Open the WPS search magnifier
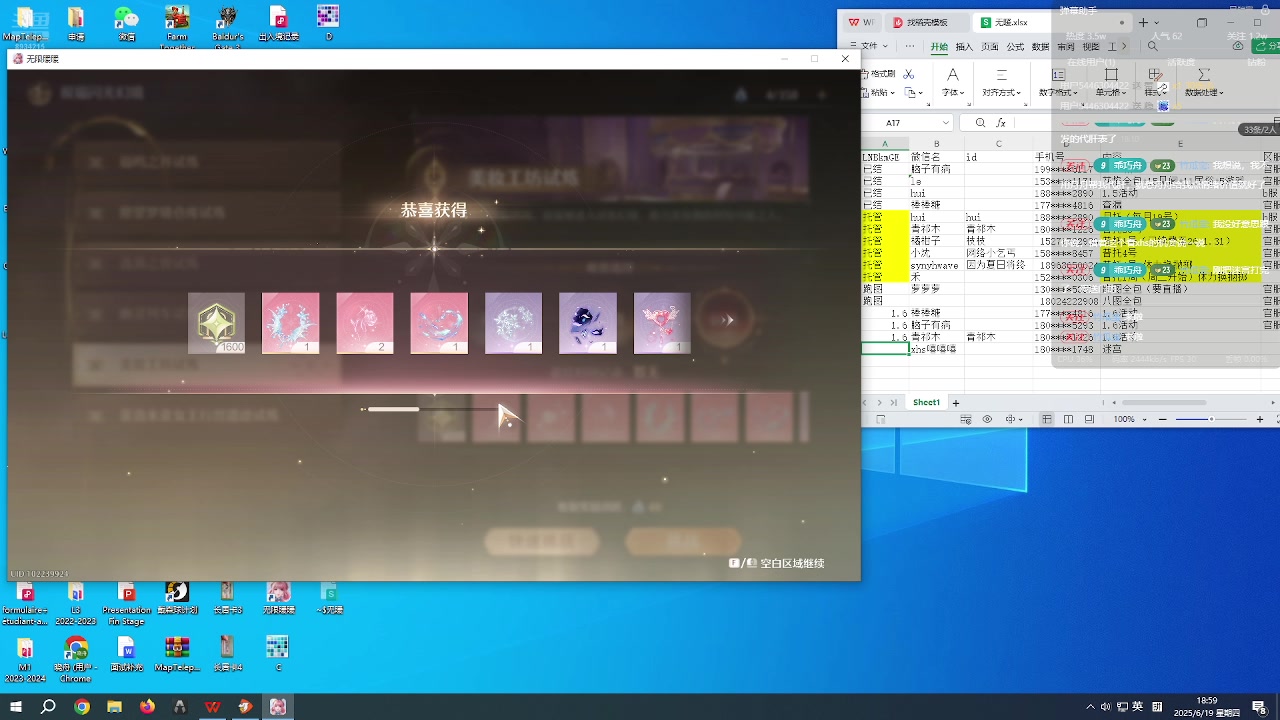Screen dimensions: 1280x720 point(1153,46)
